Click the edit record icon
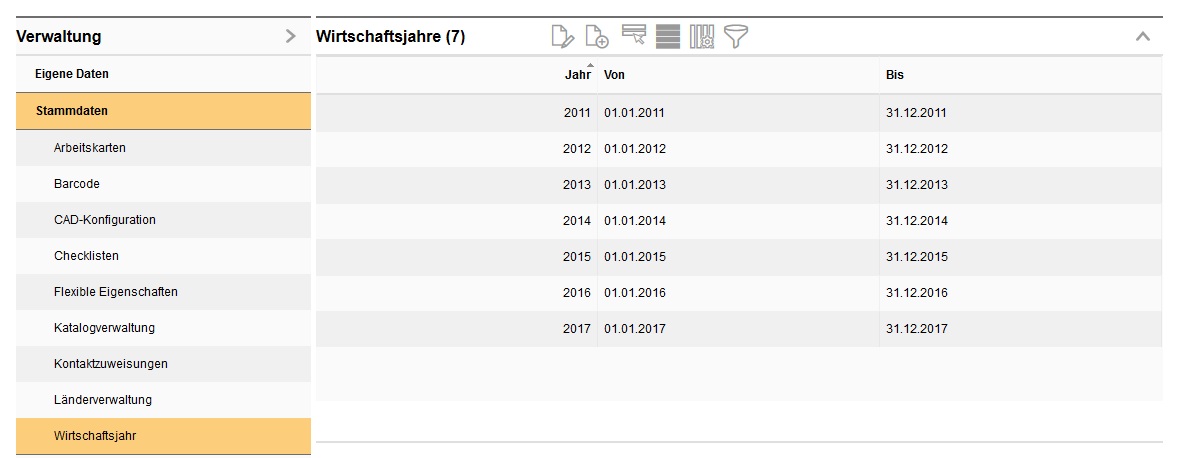 564,37
